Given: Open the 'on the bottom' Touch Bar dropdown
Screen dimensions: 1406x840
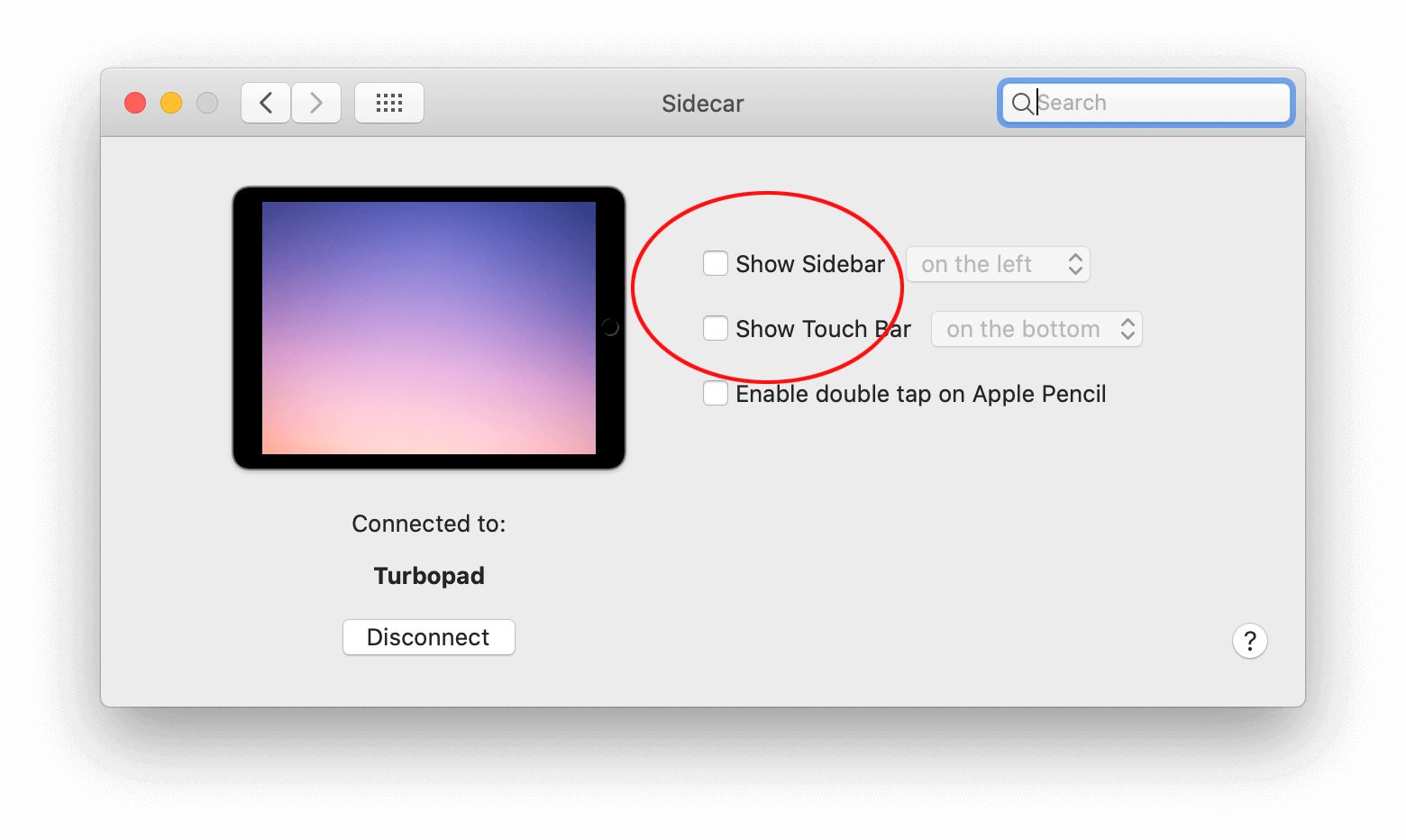Looking at the screenshot, I should [1036, 329].
